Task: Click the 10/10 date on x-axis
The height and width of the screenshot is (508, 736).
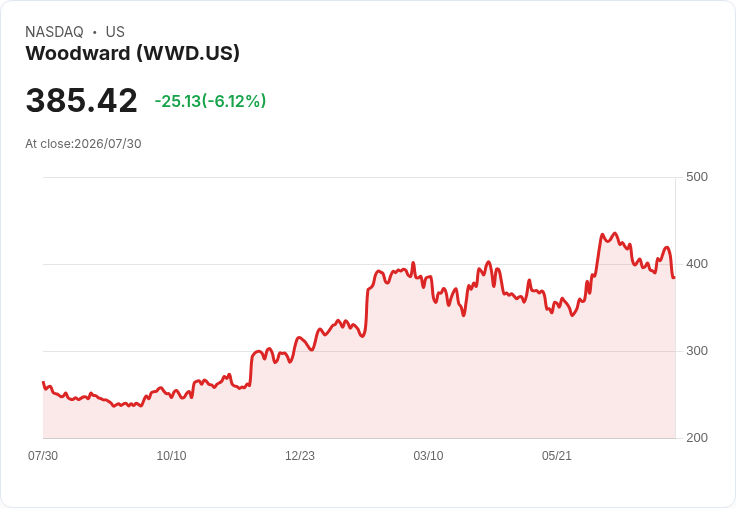Action: pyautogui.click(x=171, y=456)
